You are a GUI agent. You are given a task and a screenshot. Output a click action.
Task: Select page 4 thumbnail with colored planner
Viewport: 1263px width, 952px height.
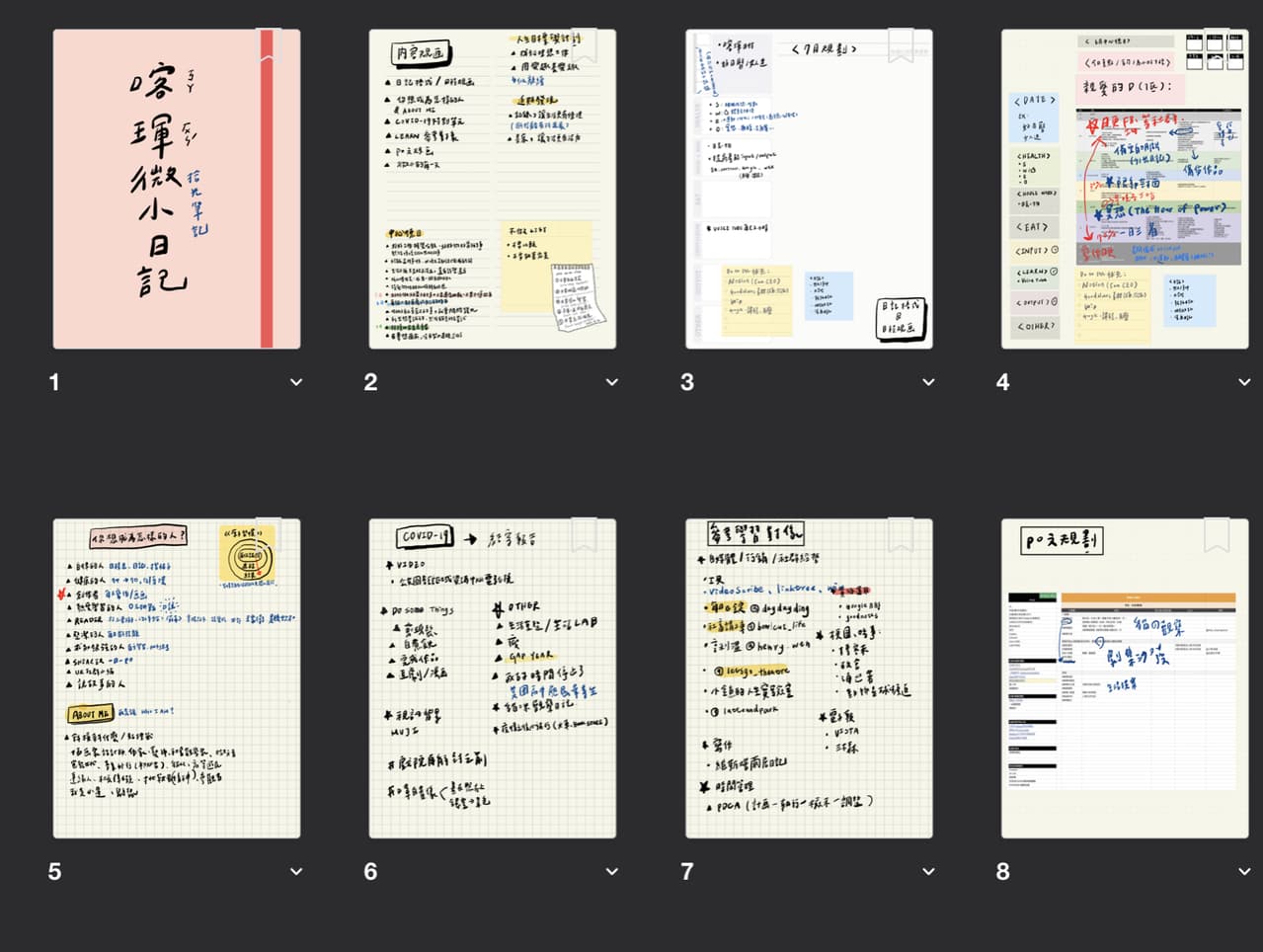pos(1125,189)
